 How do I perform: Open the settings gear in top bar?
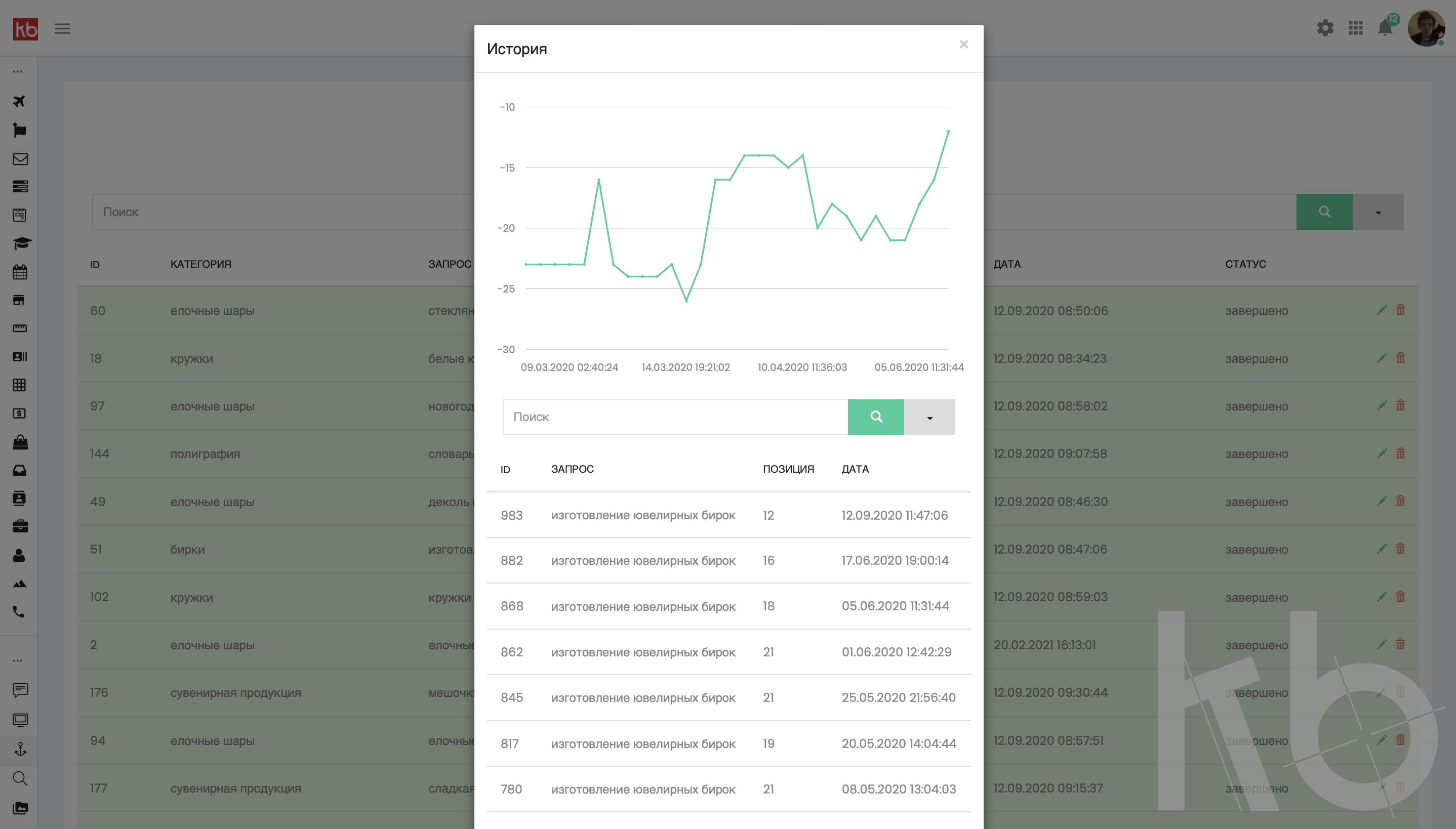[1325, 28]
